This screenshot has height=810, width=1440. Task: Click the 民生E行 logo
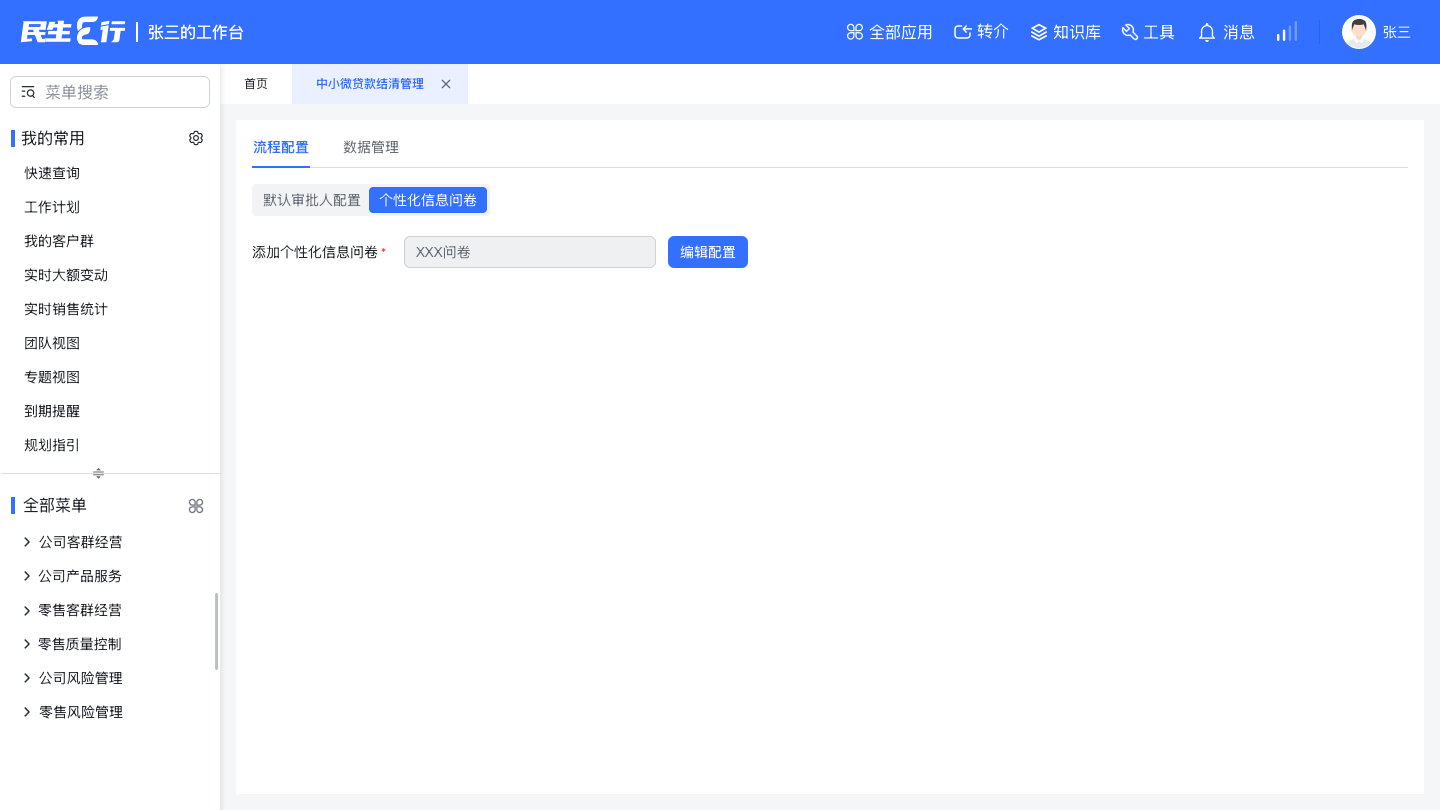pos(73,32)
